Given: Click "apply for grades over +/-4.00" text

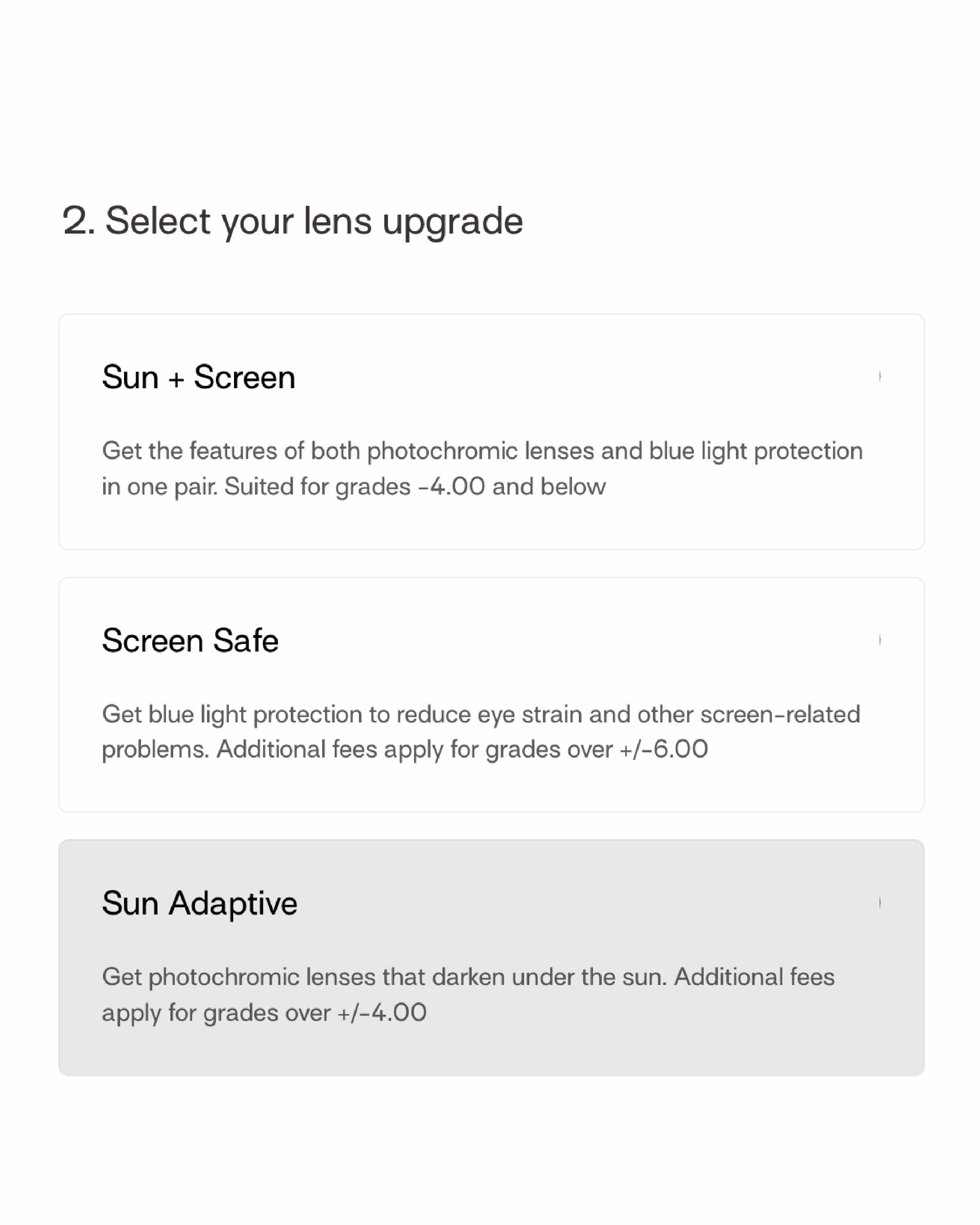Looking at the screenshot, I should pyautogui.click(x=264, y=1013).
